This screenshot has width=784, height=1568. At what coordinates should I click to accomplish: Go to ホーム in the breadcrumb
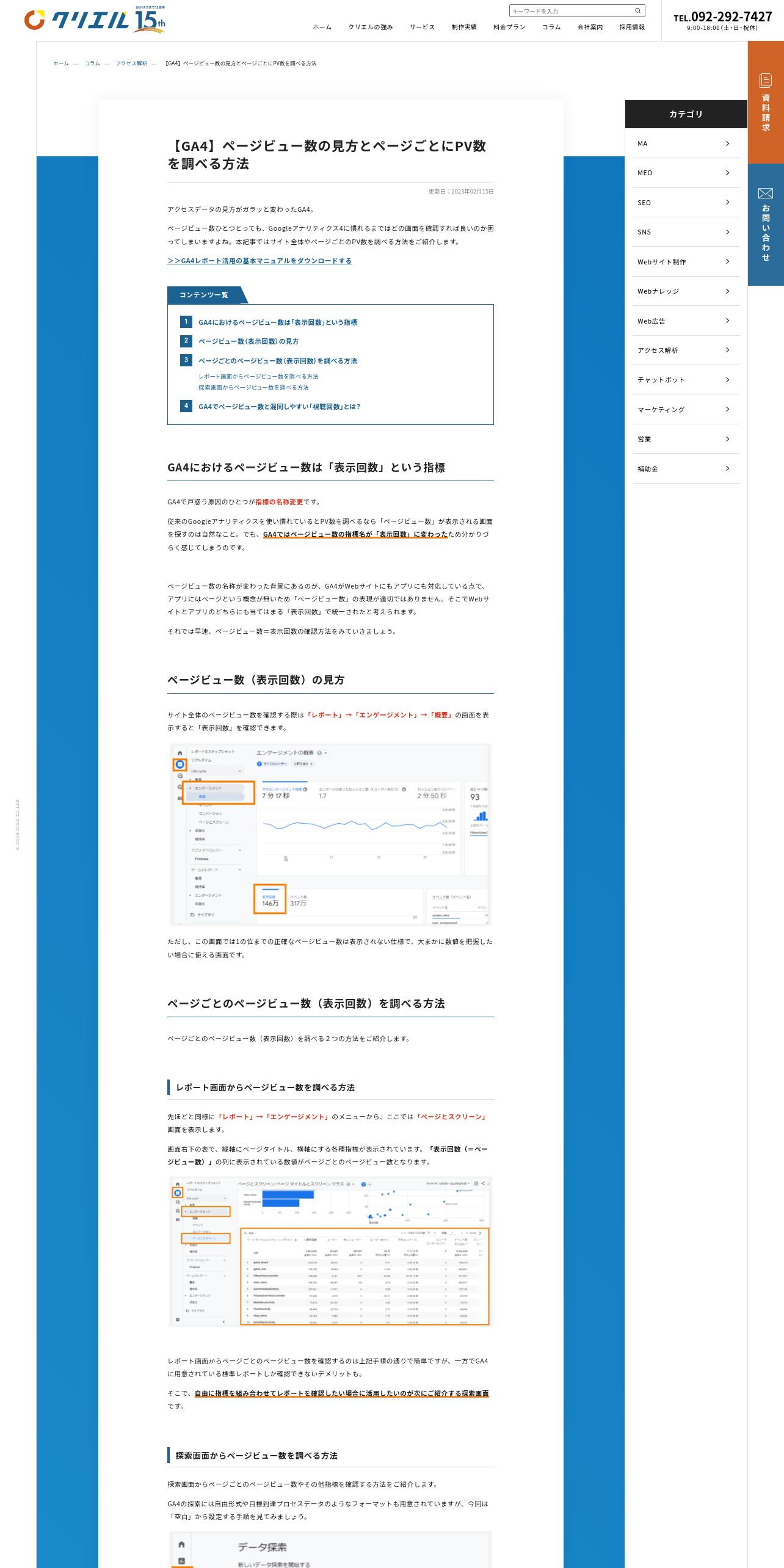click(x=60, y=64)
